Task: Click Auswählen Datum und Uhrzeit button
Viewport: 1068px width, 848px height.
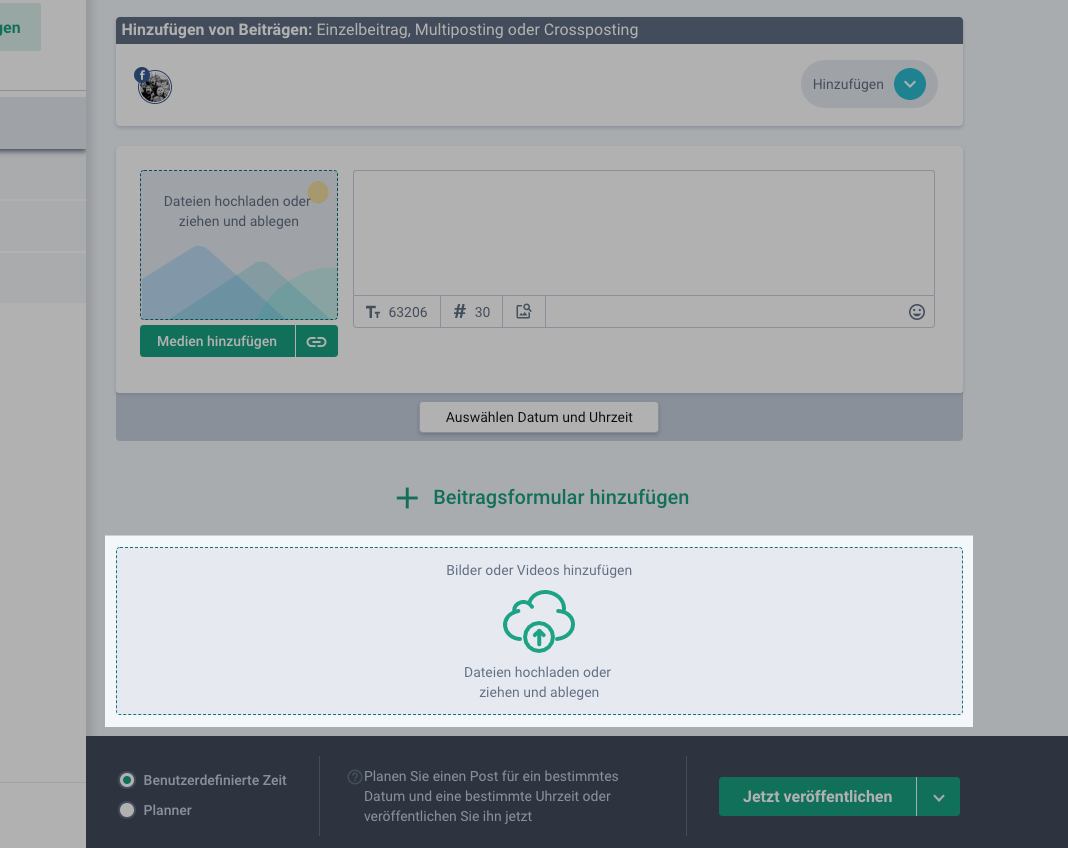Action: click(x=539, y=417)
